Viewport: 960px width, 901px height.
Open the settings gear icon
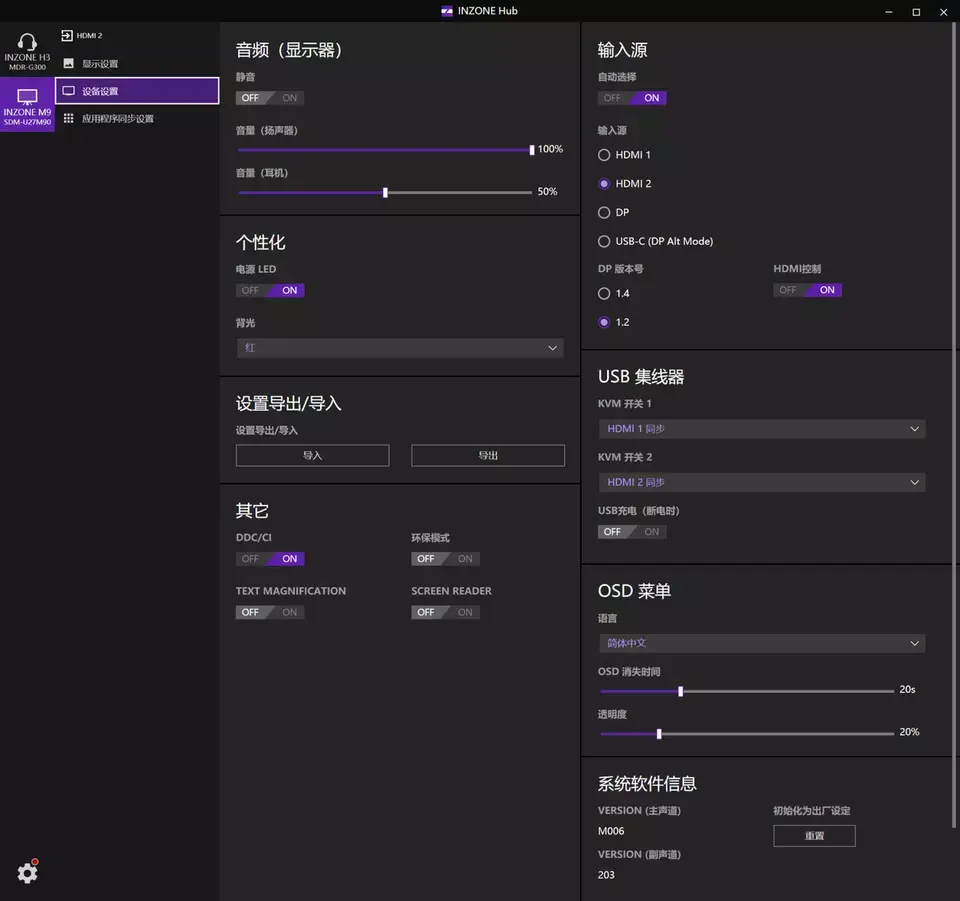[27, 872]
